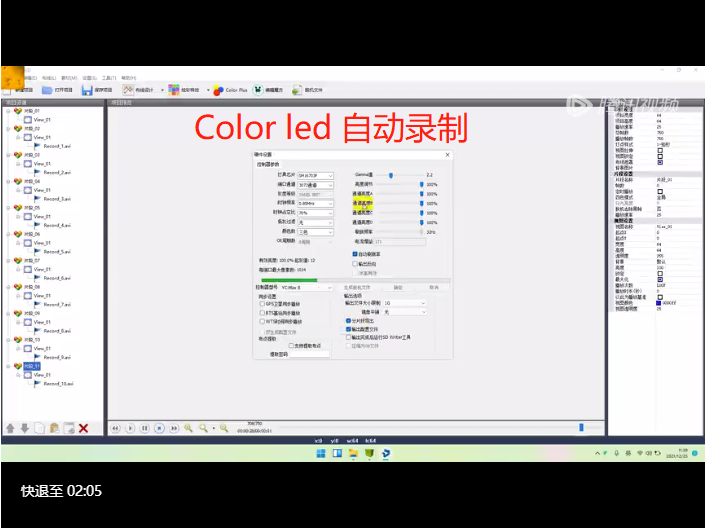Screen dimensions: 706x528
Task: Click the pause playback button
Action: tap(145, 429)
